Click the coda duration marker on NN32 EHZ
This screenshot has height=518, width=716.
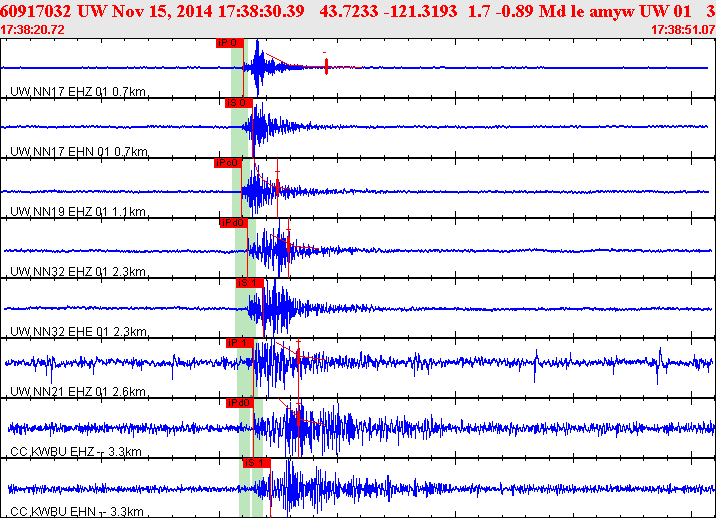(x=288, y=242)
